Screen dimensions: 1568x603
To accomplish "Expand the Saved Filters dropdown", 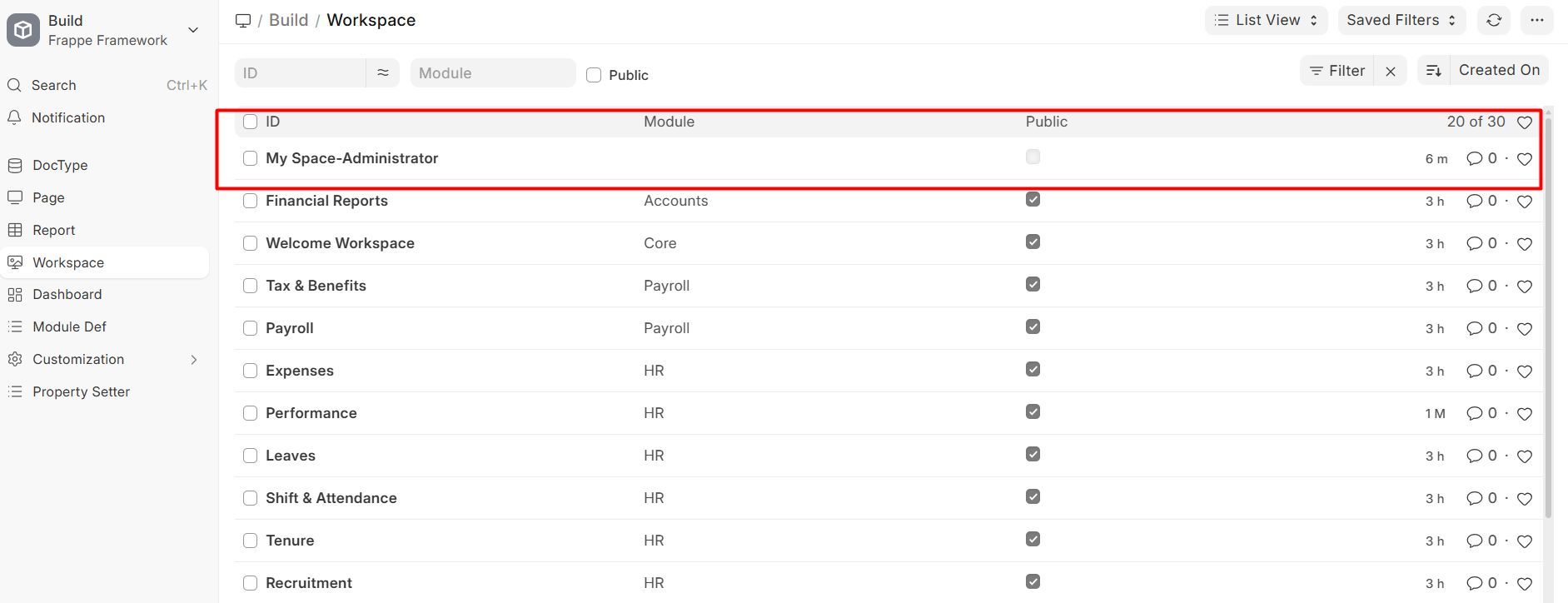I will click(x=1401, y=20).
